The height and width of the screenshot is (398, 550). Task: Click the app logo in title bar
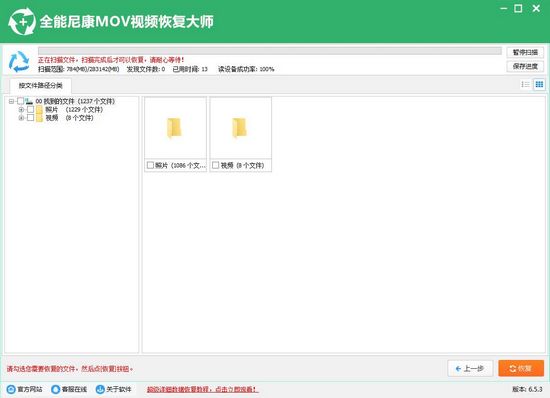pyautogui.click(x=22, y=22)
